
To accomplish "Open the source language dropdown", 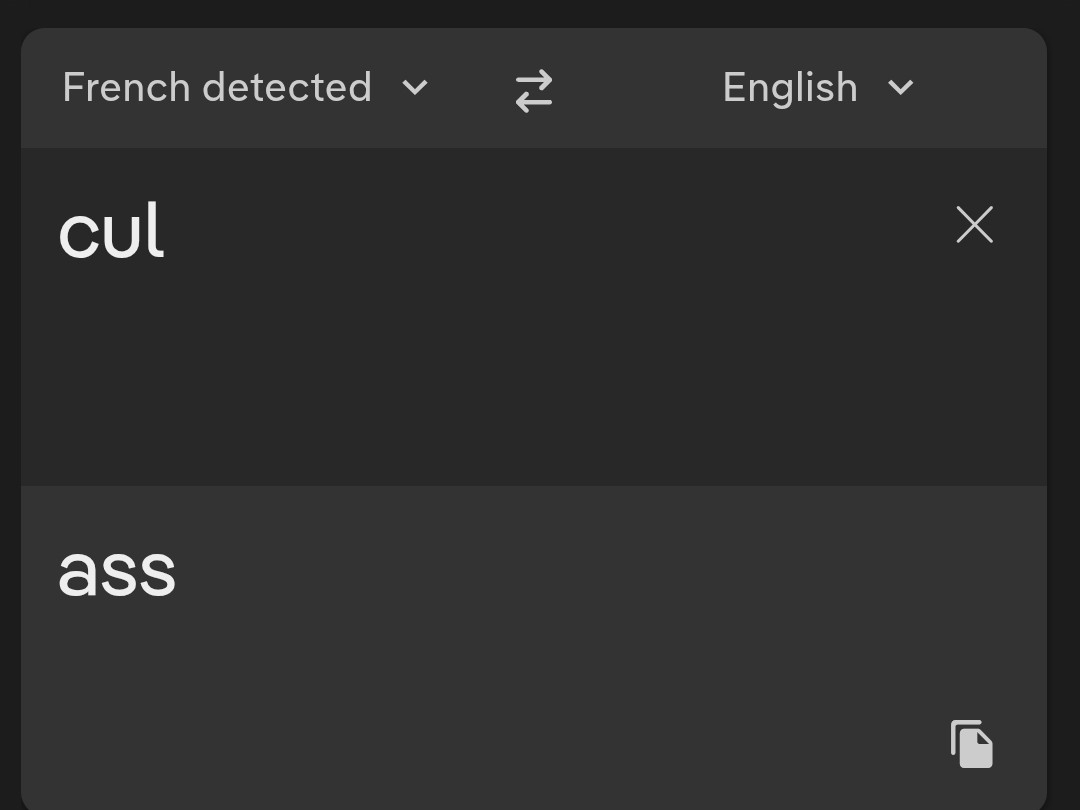I will tap(245, 88).
